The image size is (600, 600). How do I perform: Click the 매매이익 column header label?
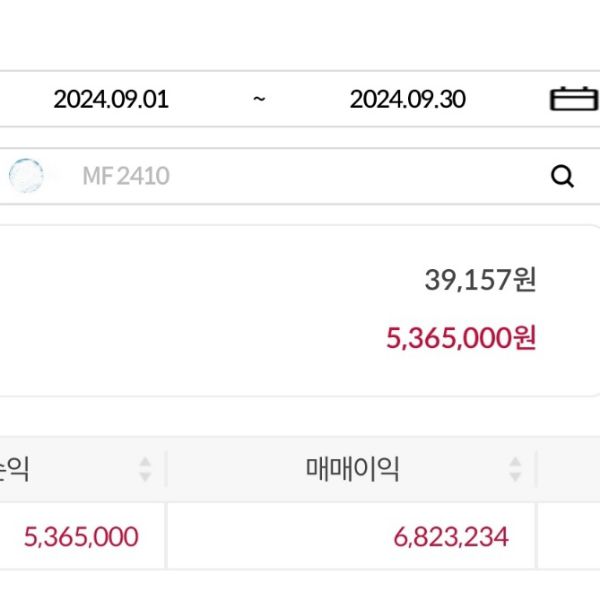pyautogui.click(x=352, y=469)
